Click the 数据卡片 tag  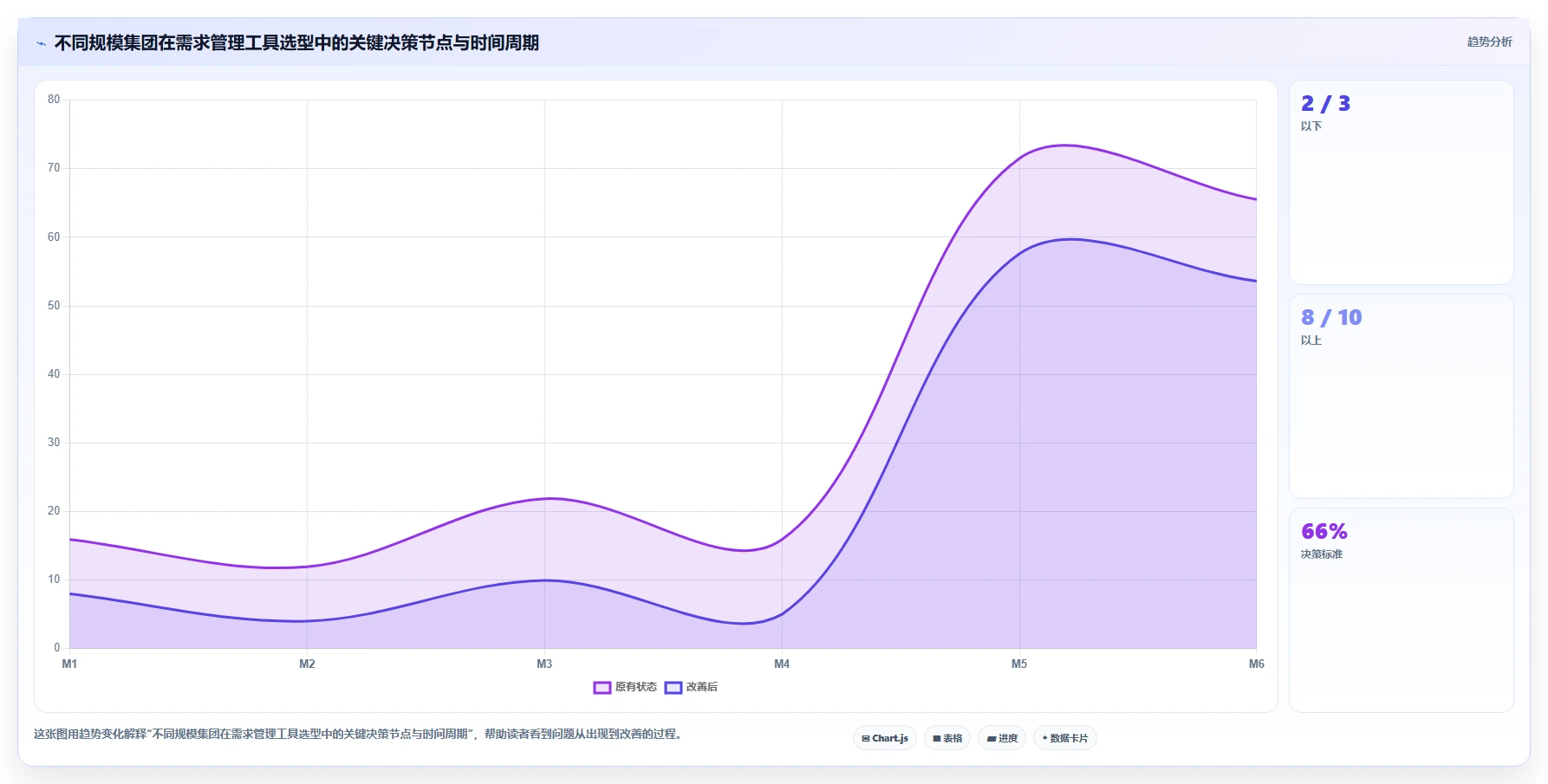point(1065,738)
